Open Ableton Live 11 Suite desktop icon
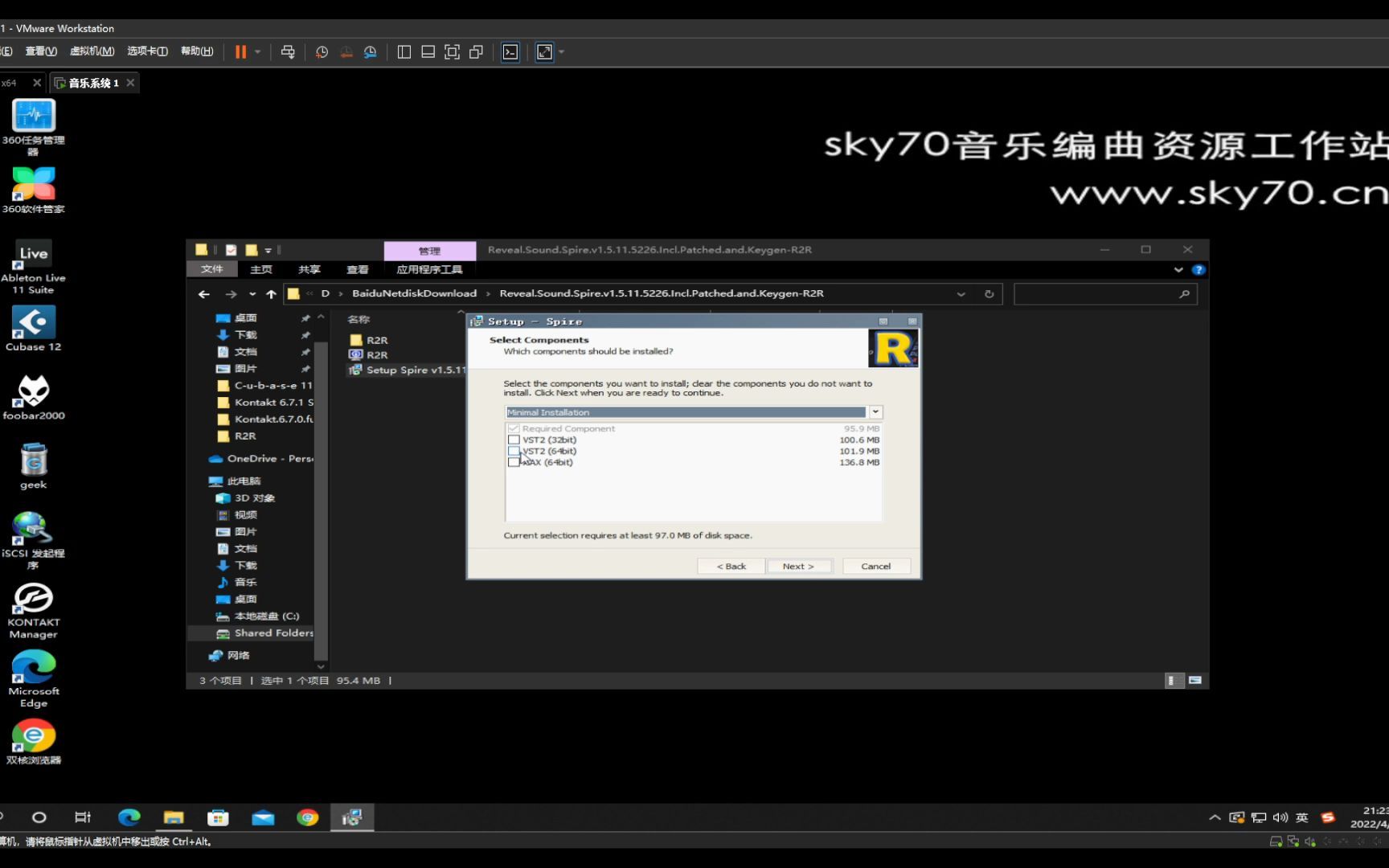The image size is (1389, 868). point(33,267)
